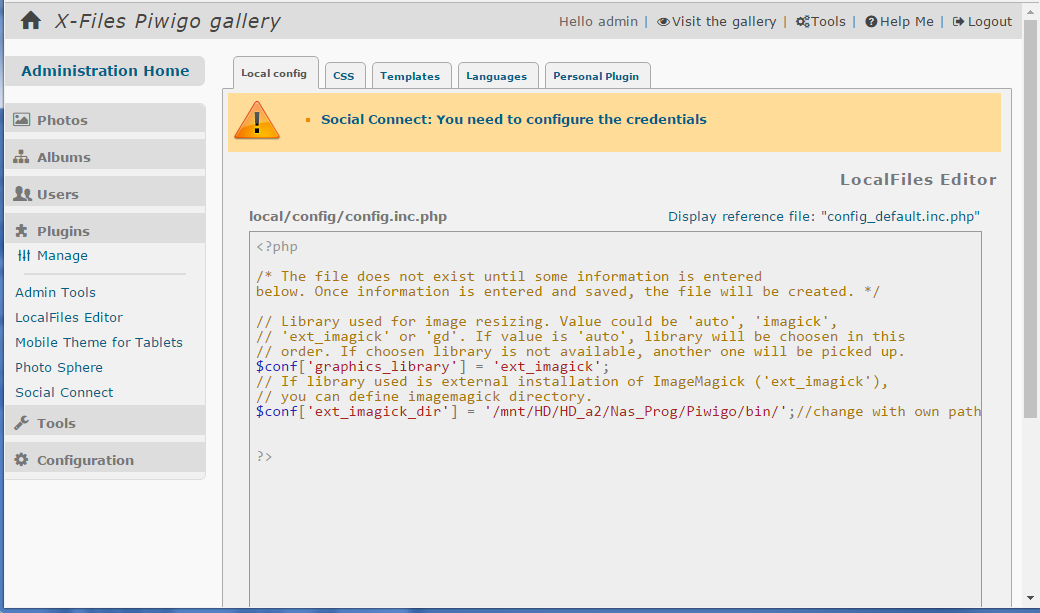Open Social Connect plugin link in sidebar

[x=64, y=392]
